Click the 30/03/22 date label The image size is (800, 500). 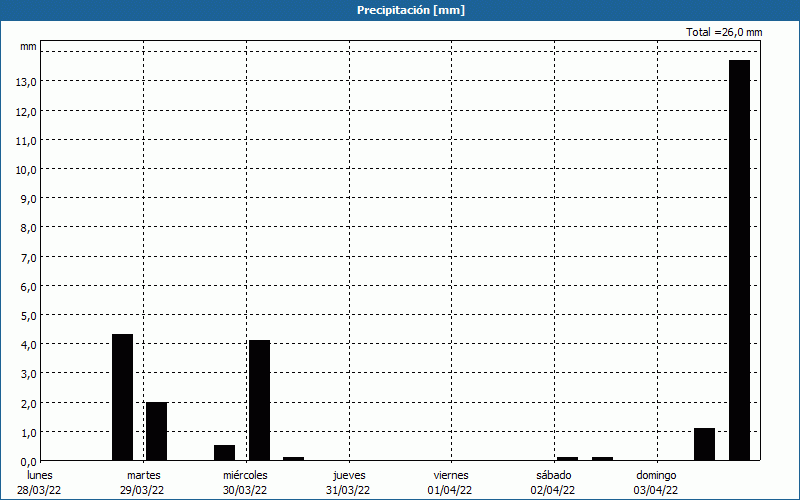click(245, 490)
